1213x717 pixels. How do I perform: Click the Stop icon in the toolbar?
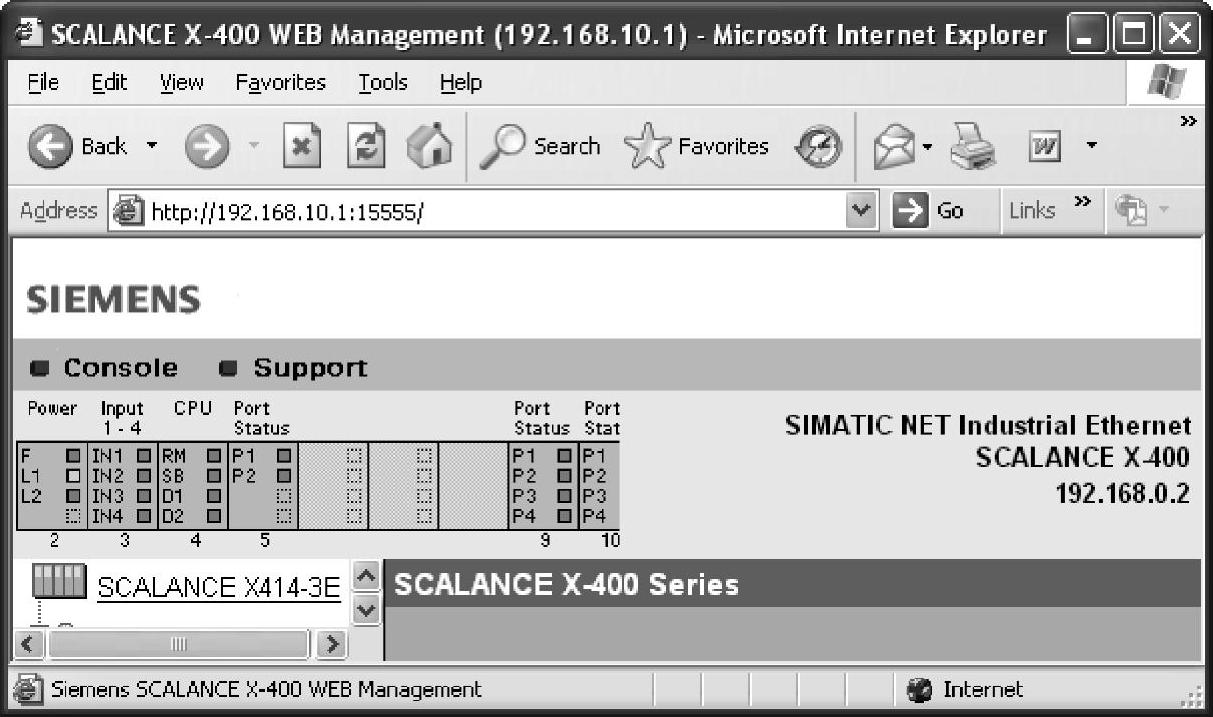(301, 148)
